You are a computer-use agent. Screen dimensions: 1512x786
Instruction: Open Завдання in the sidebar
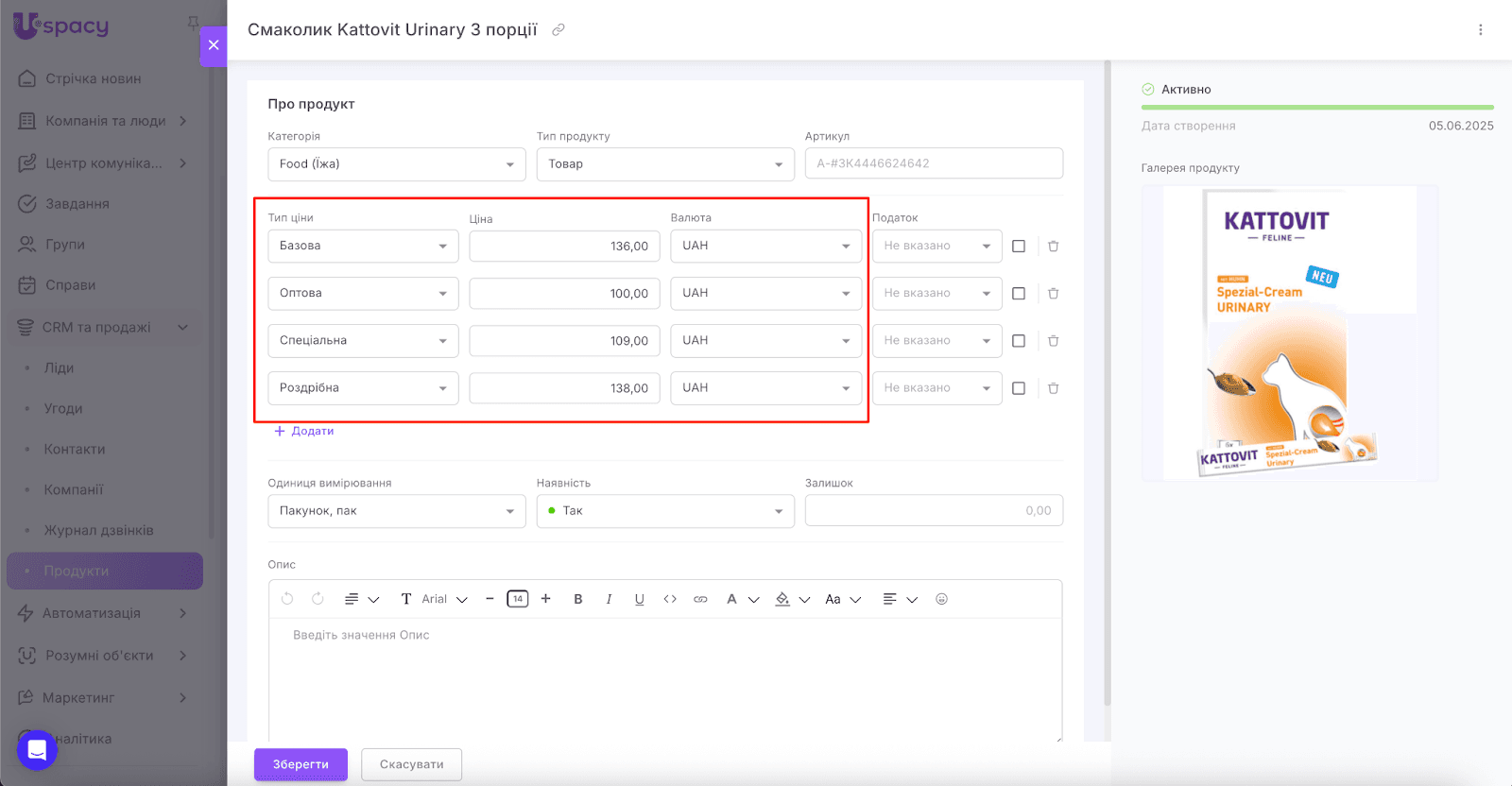click(77, 204)
